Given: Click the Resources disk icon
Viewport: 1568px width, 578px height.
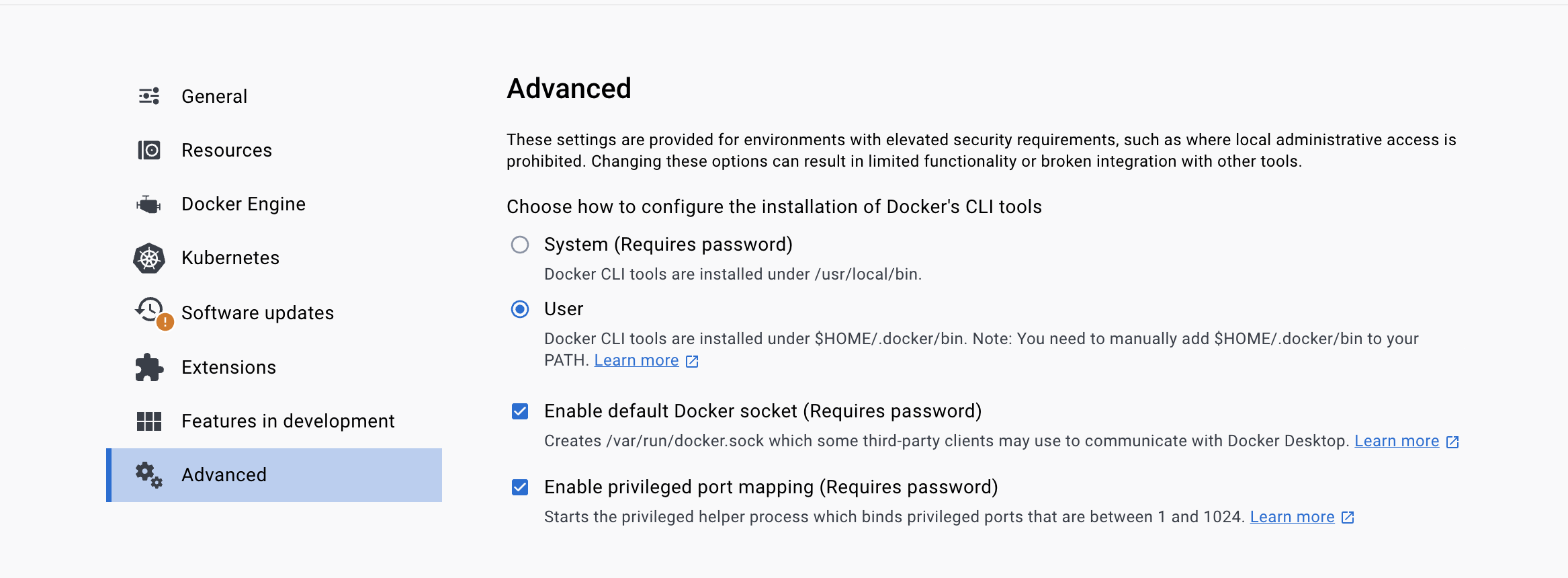Looking at the screenshot, I should 149,150.
